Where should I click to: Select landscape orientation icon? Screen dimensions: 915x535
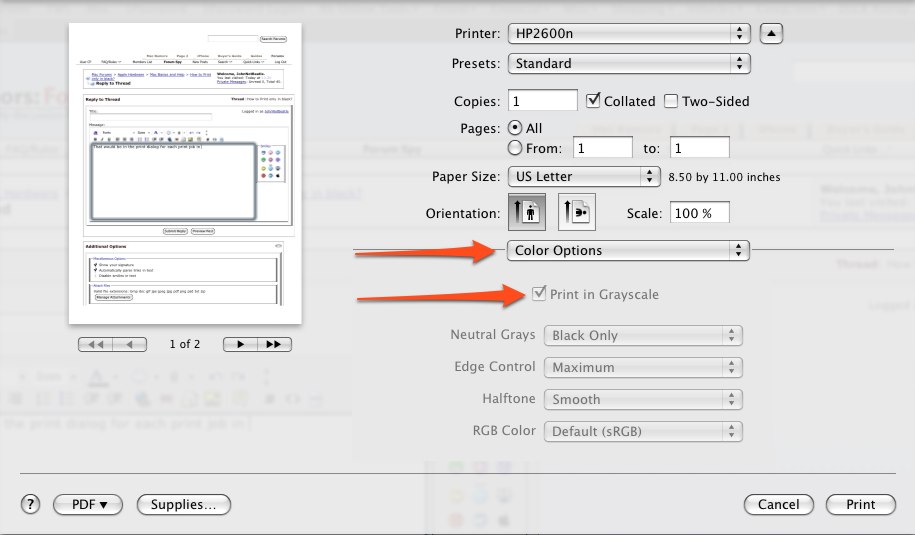(577, 212)
